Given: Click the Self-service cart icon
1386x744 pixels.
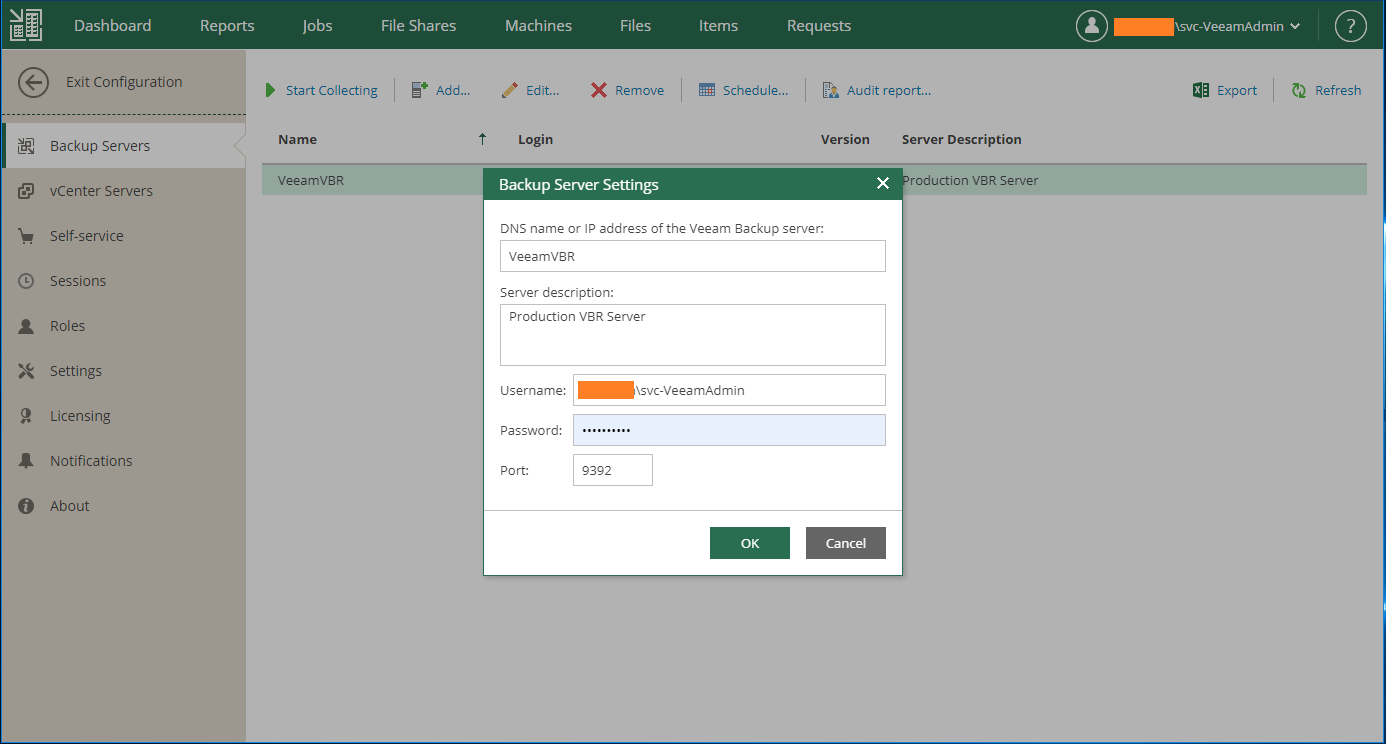Looking at the screenshot, I should (x=27, y=236).
